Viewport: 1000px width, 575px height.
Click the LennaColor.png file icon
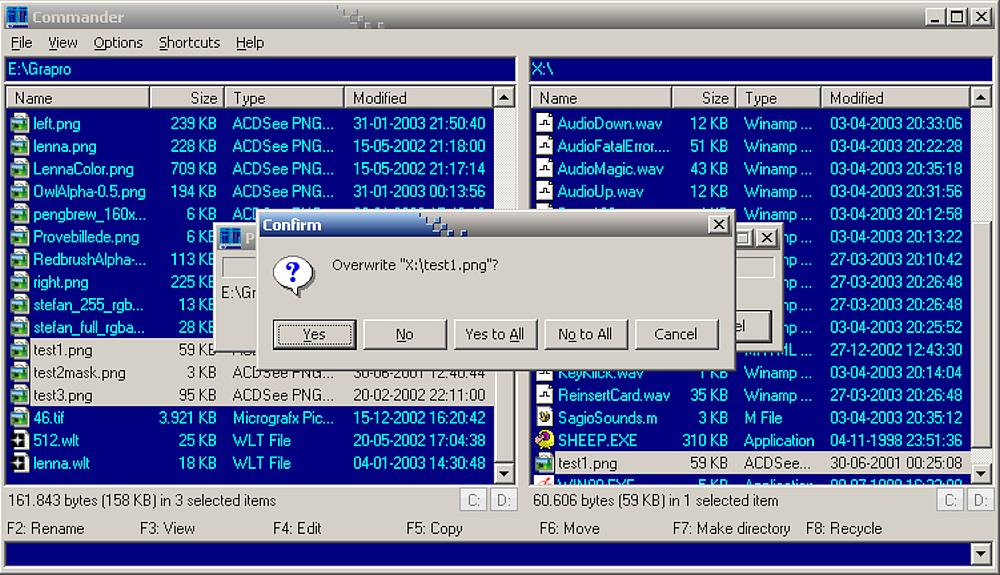[20, 169]
